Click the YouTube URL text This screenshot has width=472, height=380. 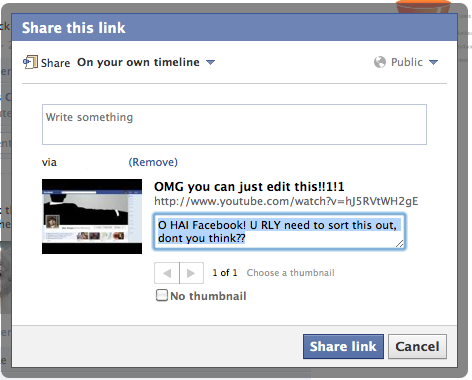(x=286, y=201)
